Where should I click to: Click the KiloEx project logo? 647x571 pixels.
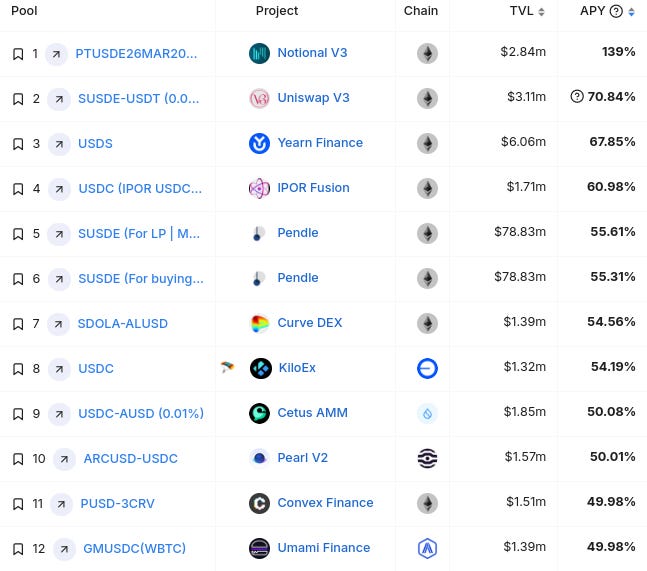pyautogui.click(x=261, y=368)
